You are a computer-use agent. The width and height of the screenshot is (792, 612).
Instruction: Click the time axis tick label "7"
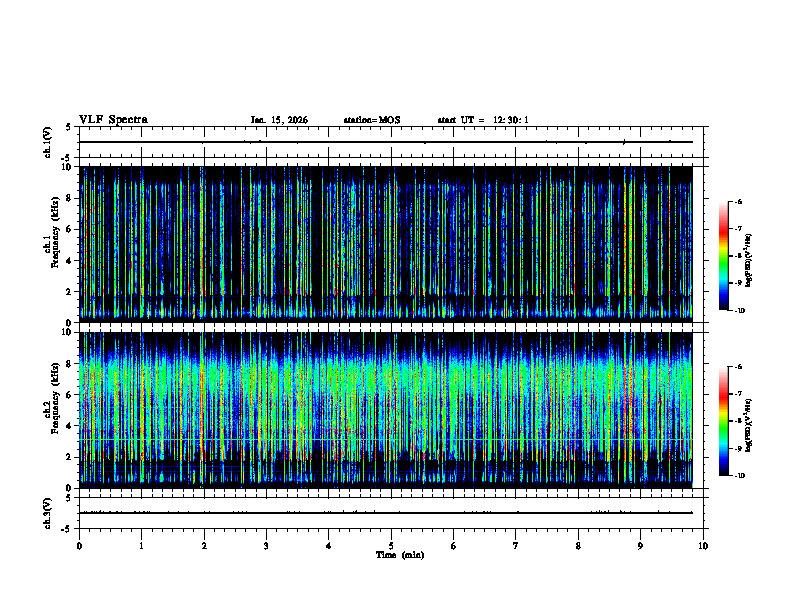tap(516, 546)
